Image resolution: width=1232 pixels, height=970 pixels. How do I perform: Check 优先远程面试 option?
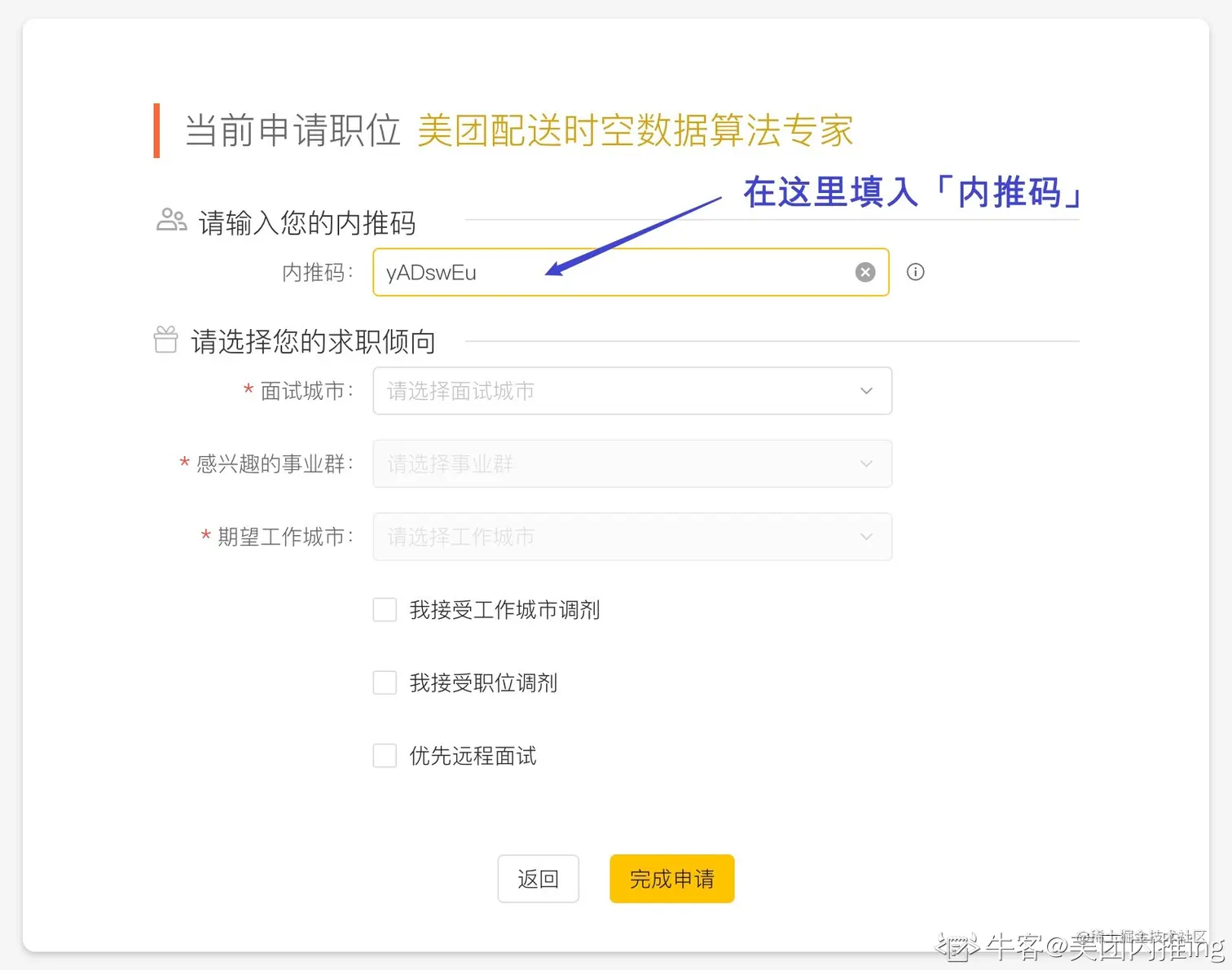point(384,755)
